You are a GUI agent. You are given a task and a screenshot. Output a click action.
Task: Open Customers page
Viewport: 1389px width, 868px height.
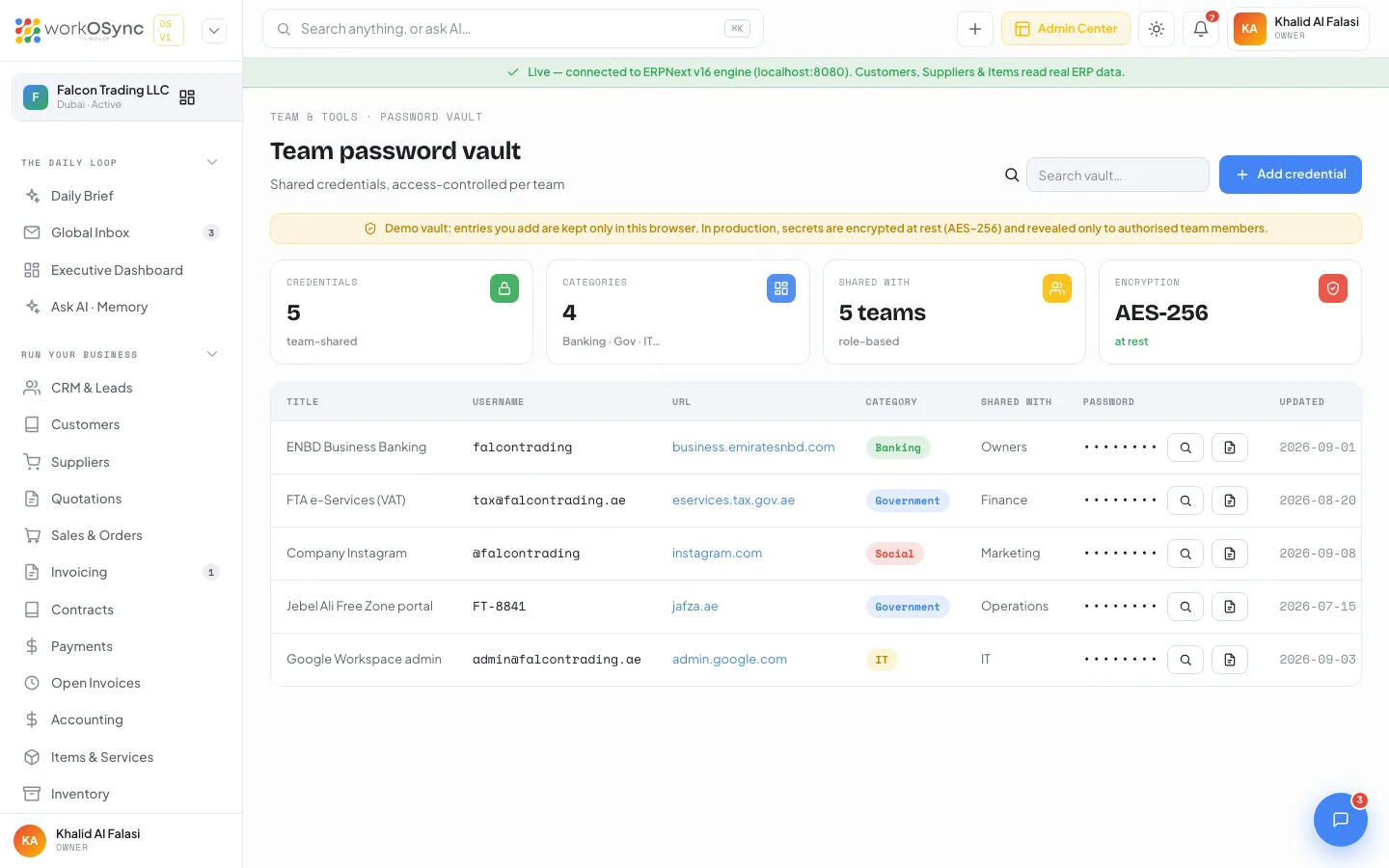(122, 424)
